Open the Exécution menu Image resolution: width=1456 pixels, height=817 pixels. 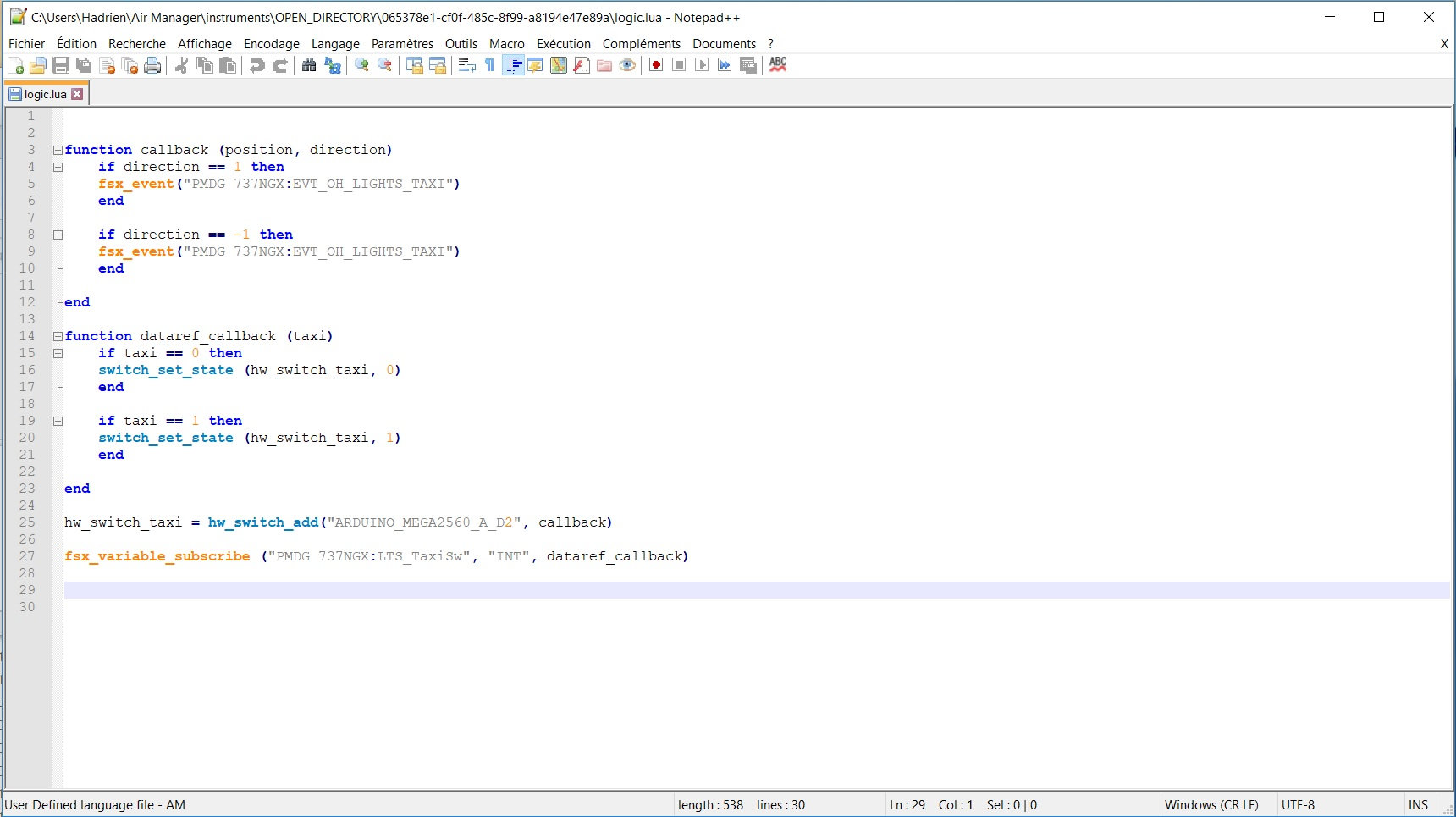564,44
